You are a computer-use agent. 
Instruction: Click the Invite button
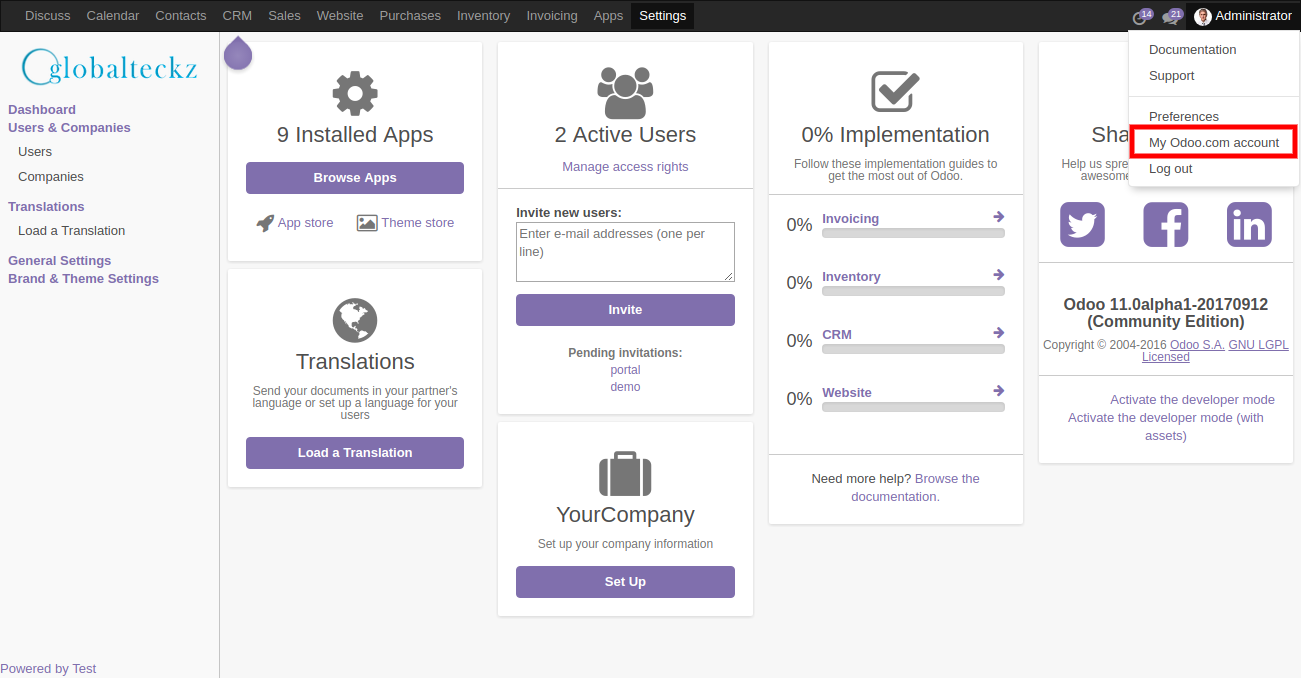pos(625,310)
